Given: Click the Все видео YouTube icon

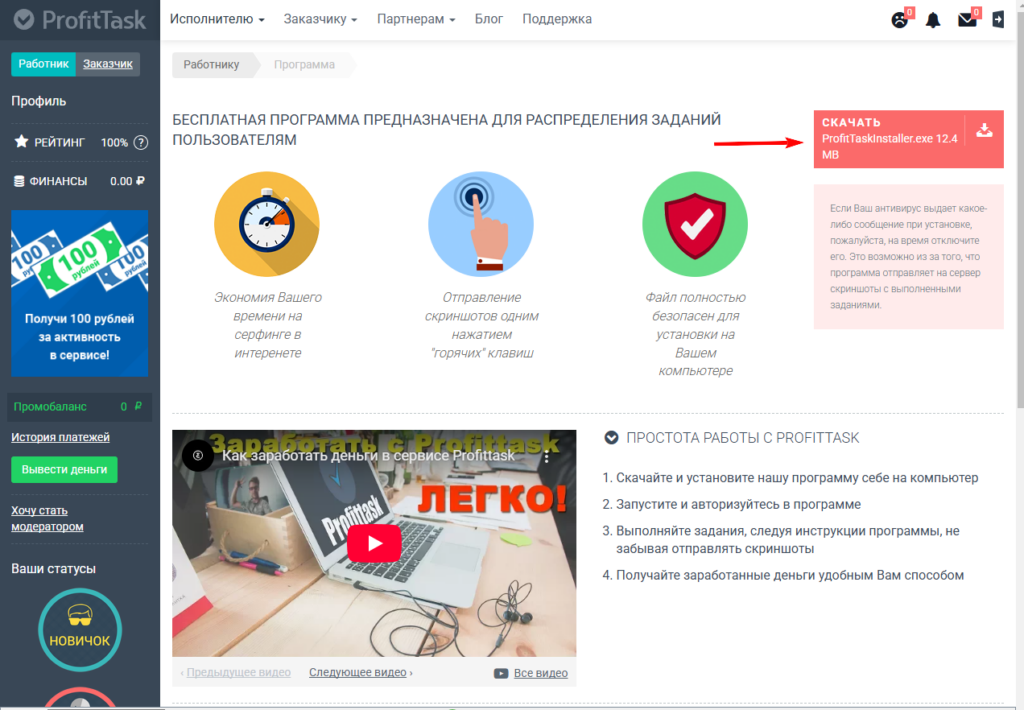Looking at the screenshot, I should point(501,673).
